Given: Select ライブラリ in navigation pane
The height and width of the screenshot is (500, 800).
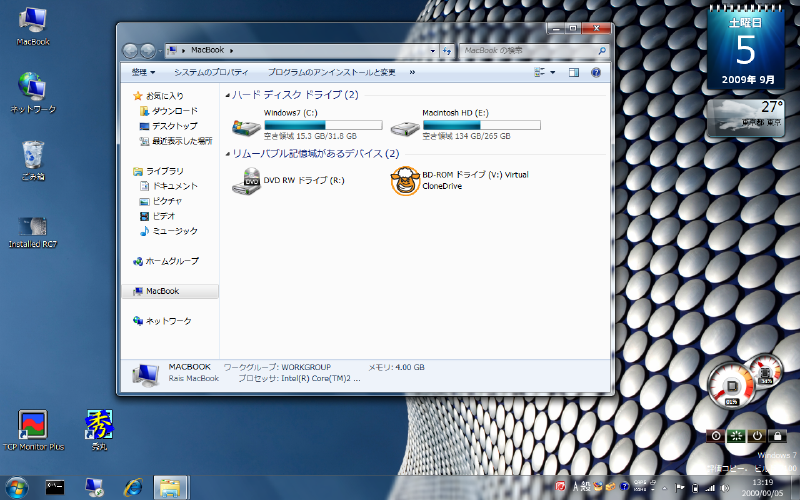Looking at the screenshot, I should [x=159, y=171].
